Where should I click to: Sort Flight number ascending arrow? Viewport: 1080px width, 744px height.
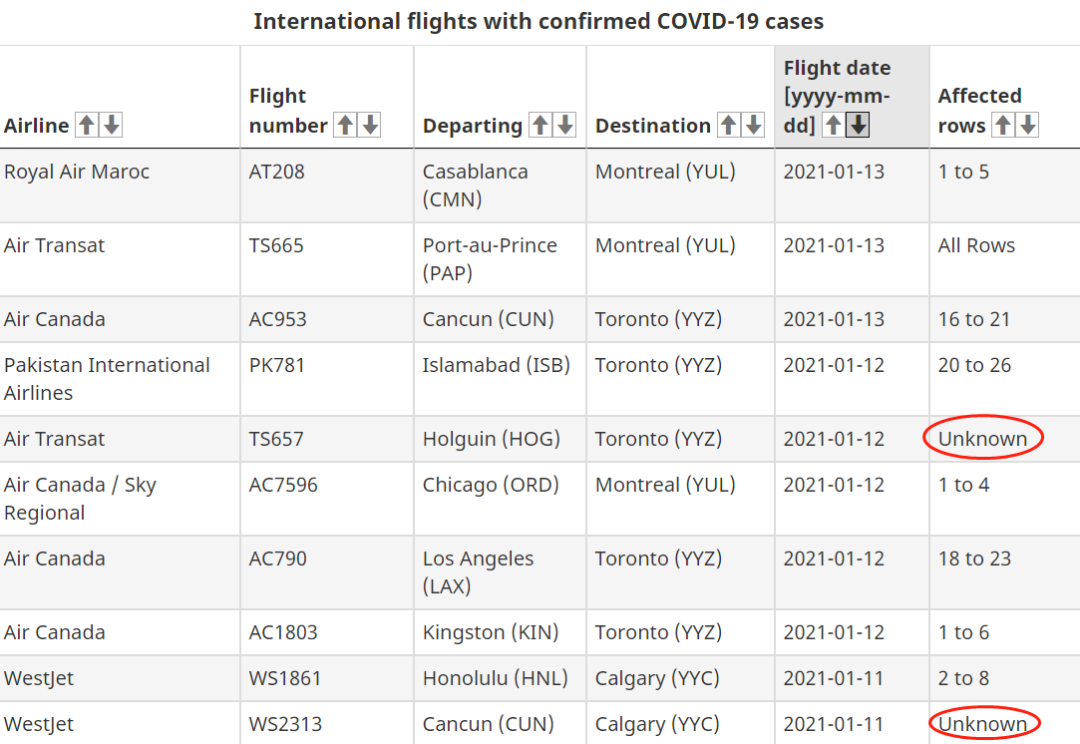(345, 125)
